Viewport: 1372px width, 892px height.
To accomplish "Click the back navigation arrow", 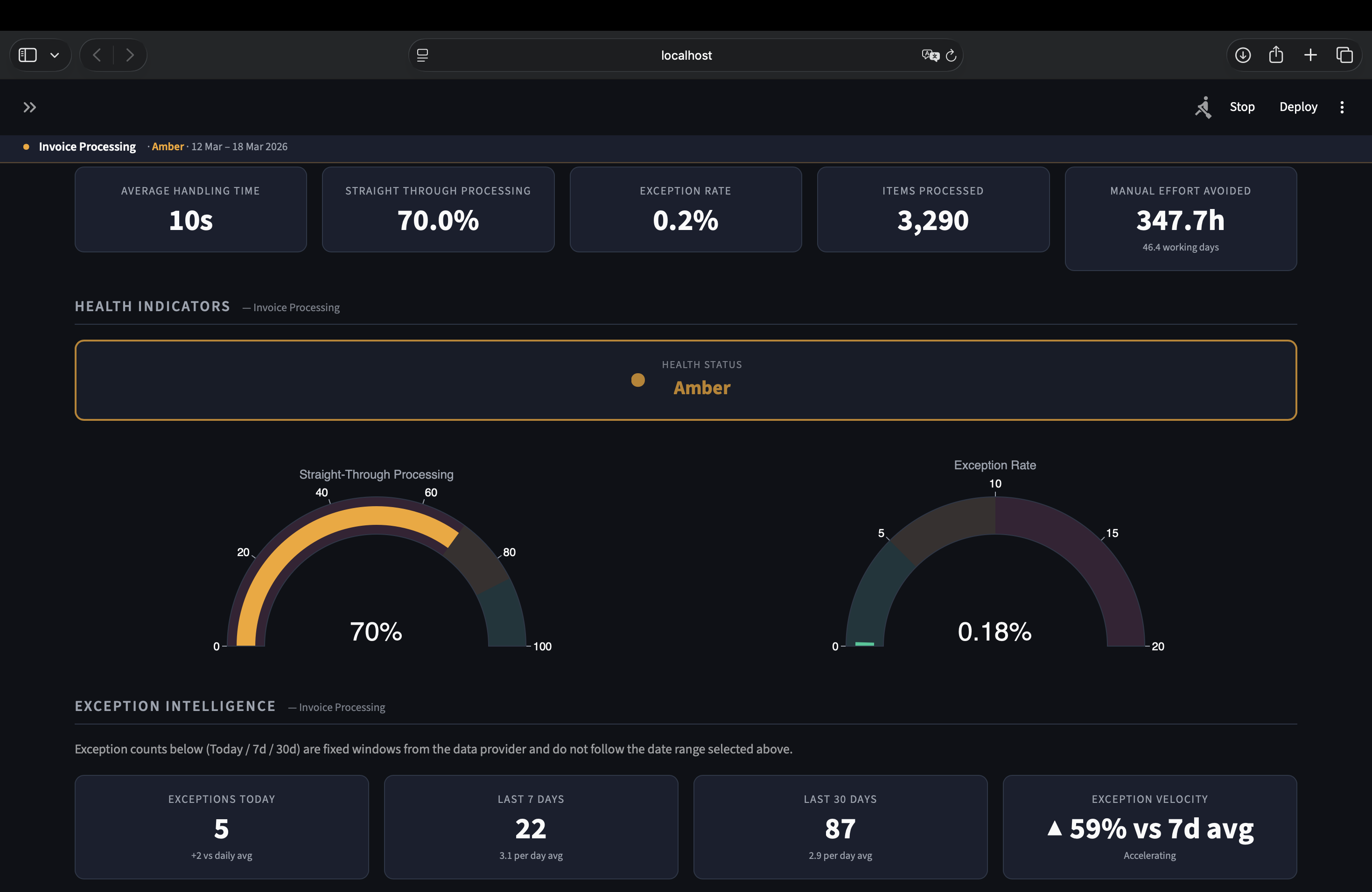I will [x=97, y=54].
